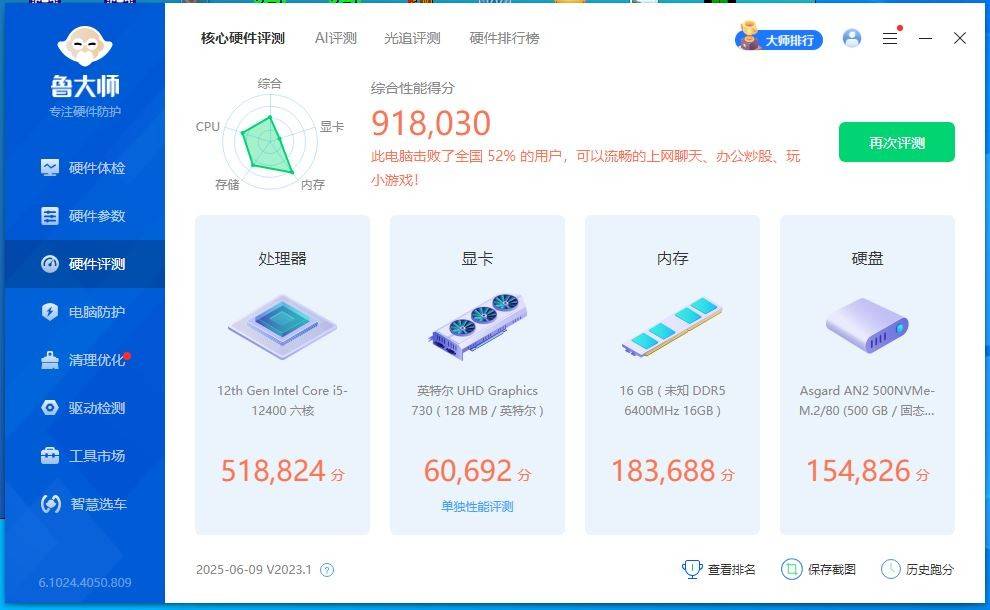Viewport: 990px width, 610px height.
Task: Switch to 硬件排行榜 tab
Action: (504, 39)
